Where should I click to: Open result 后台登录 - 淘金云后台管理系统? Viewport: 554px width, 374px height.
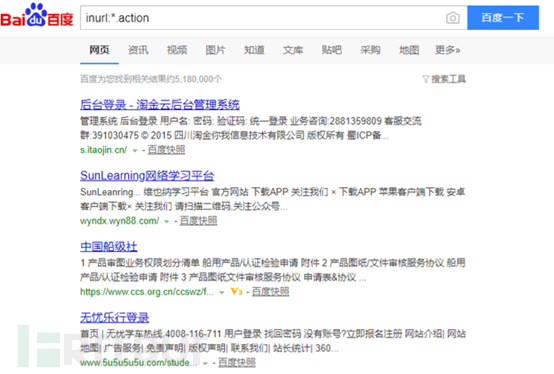click(160, 105)
